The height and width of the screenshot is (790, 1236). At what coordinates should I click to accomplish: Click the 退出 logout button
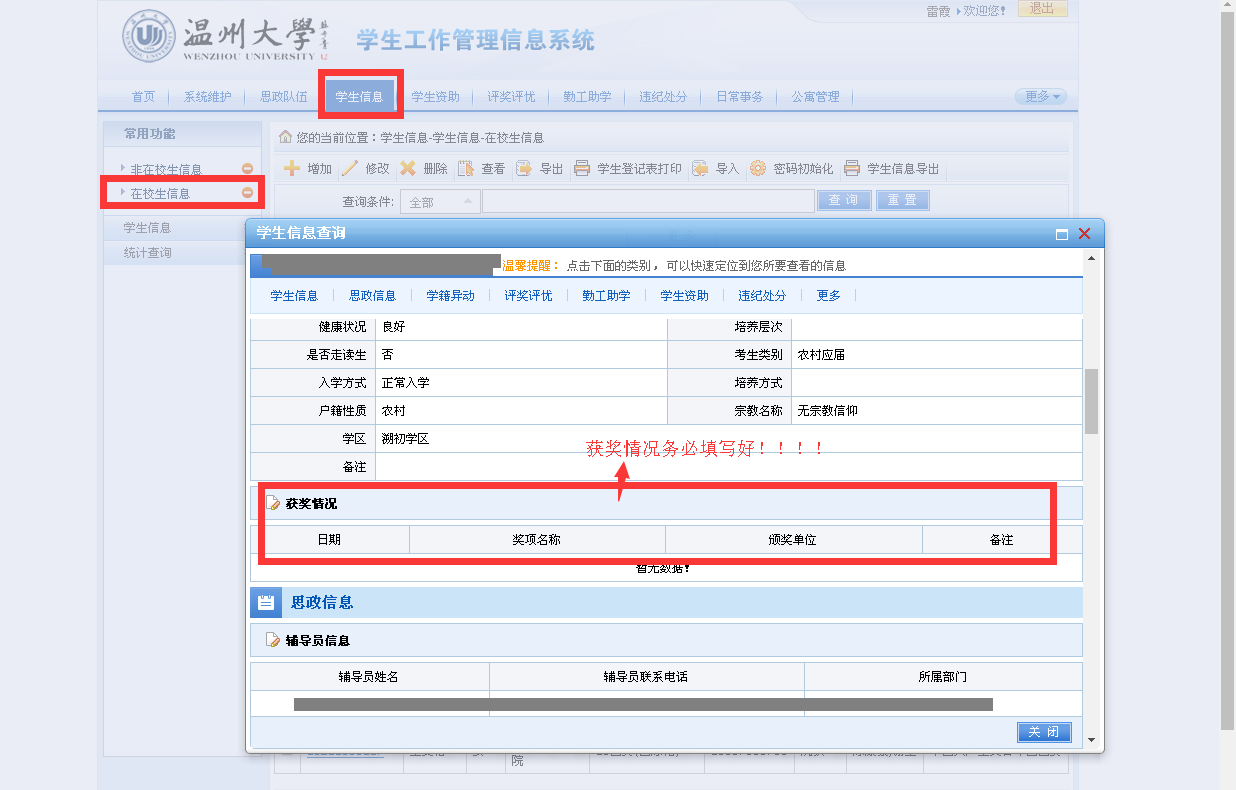coord(1042,9)
